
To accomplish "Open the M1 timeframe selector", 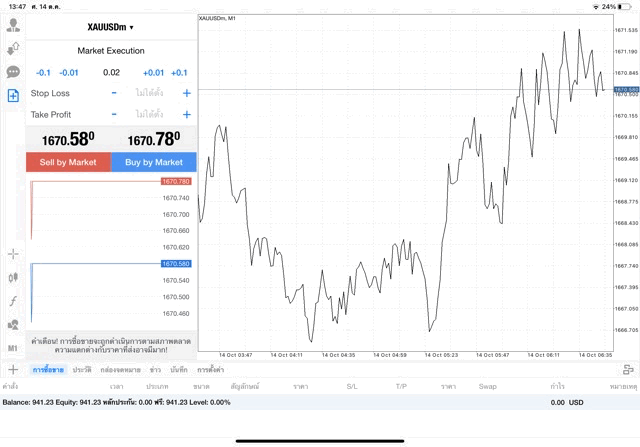I will [13, 348].
